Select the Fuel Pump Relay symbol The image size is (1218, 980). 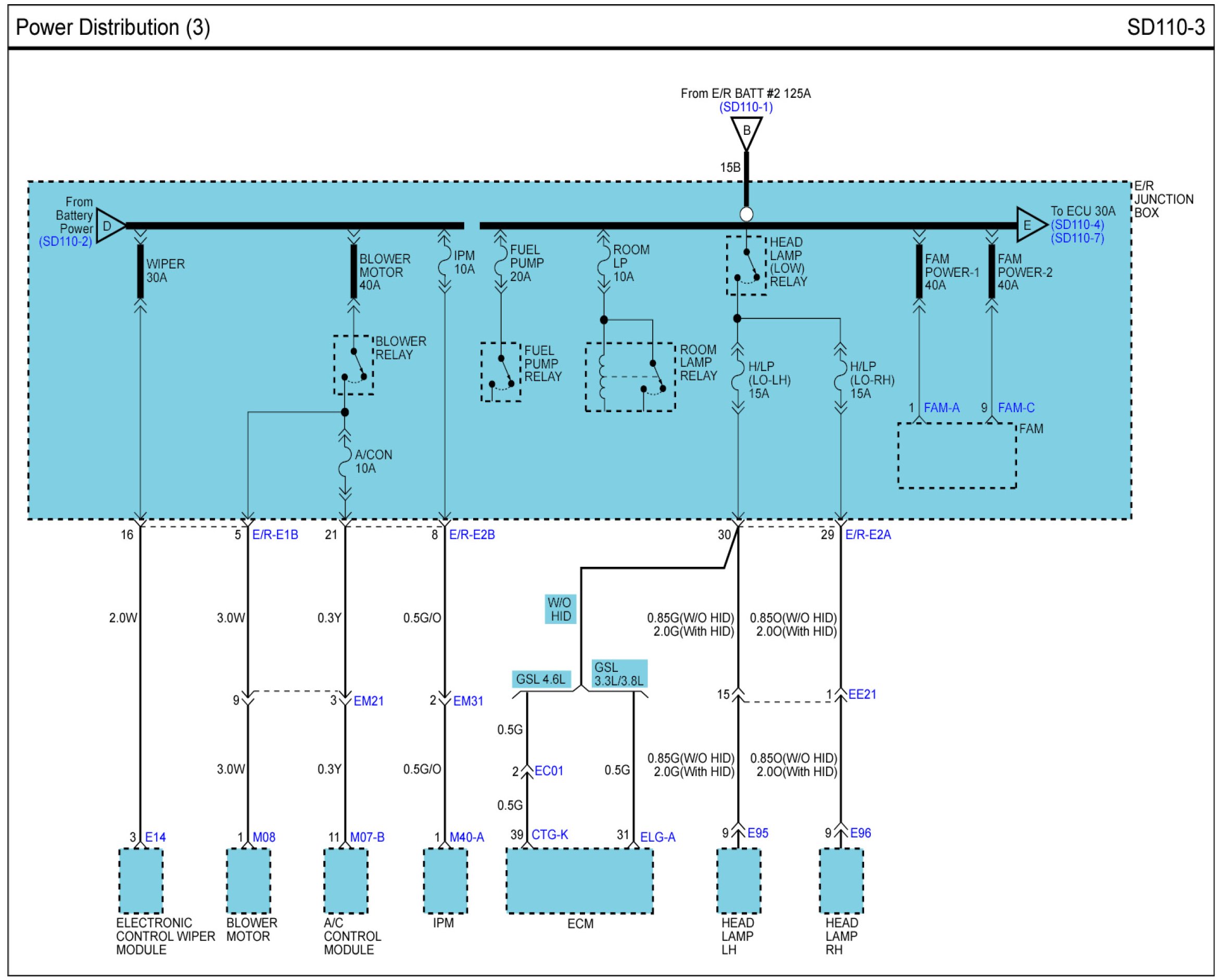tap(501, 372)
